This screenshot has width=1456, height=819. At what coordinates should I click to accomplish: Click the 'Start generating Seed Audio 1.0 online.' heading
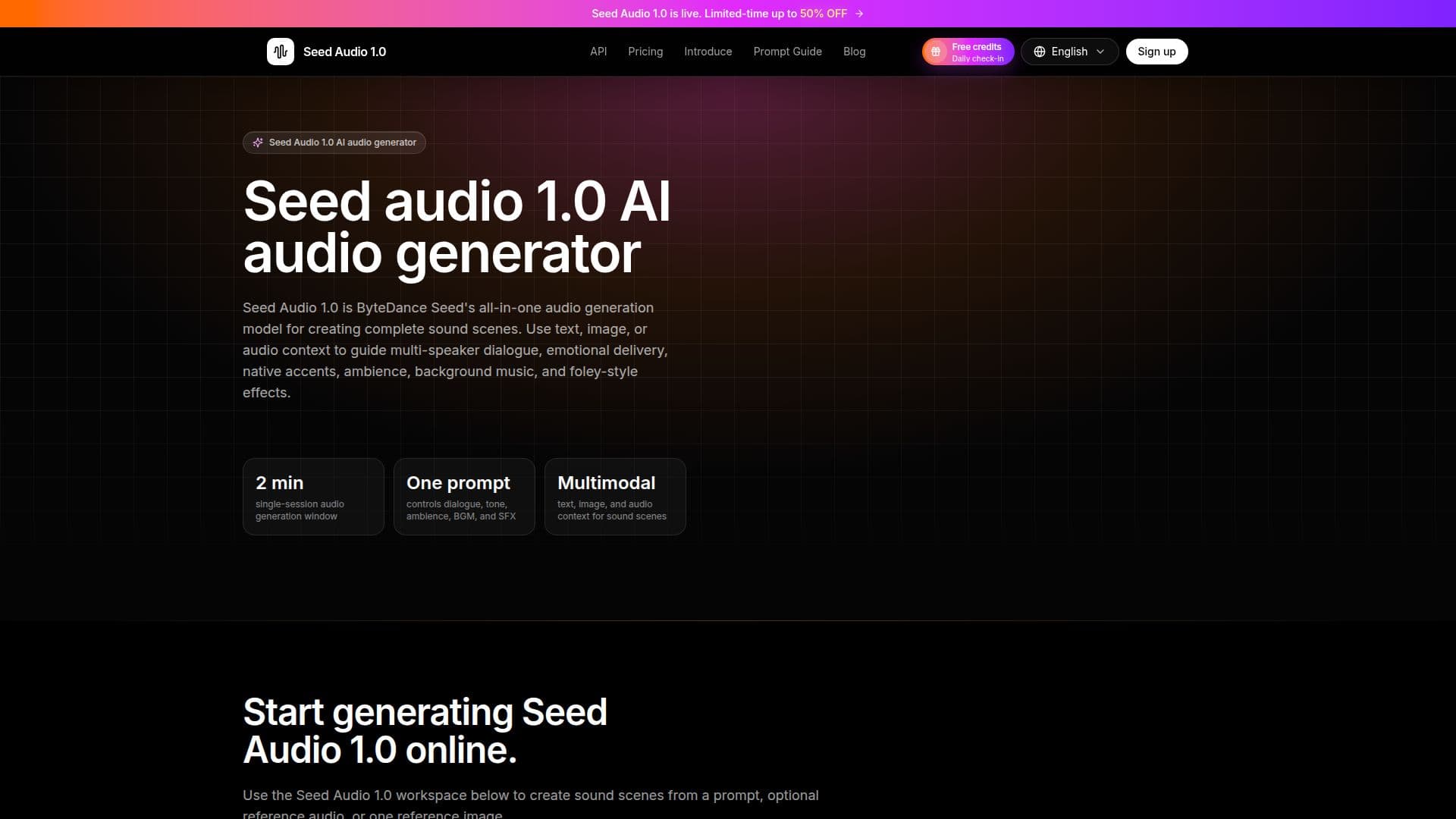tap(425, 731)
